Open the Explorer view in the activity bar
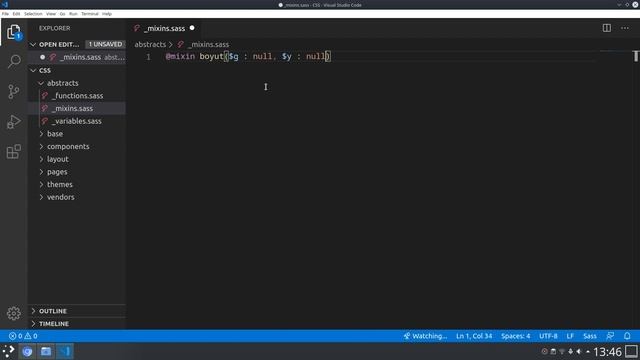 (x=13, y=32)
